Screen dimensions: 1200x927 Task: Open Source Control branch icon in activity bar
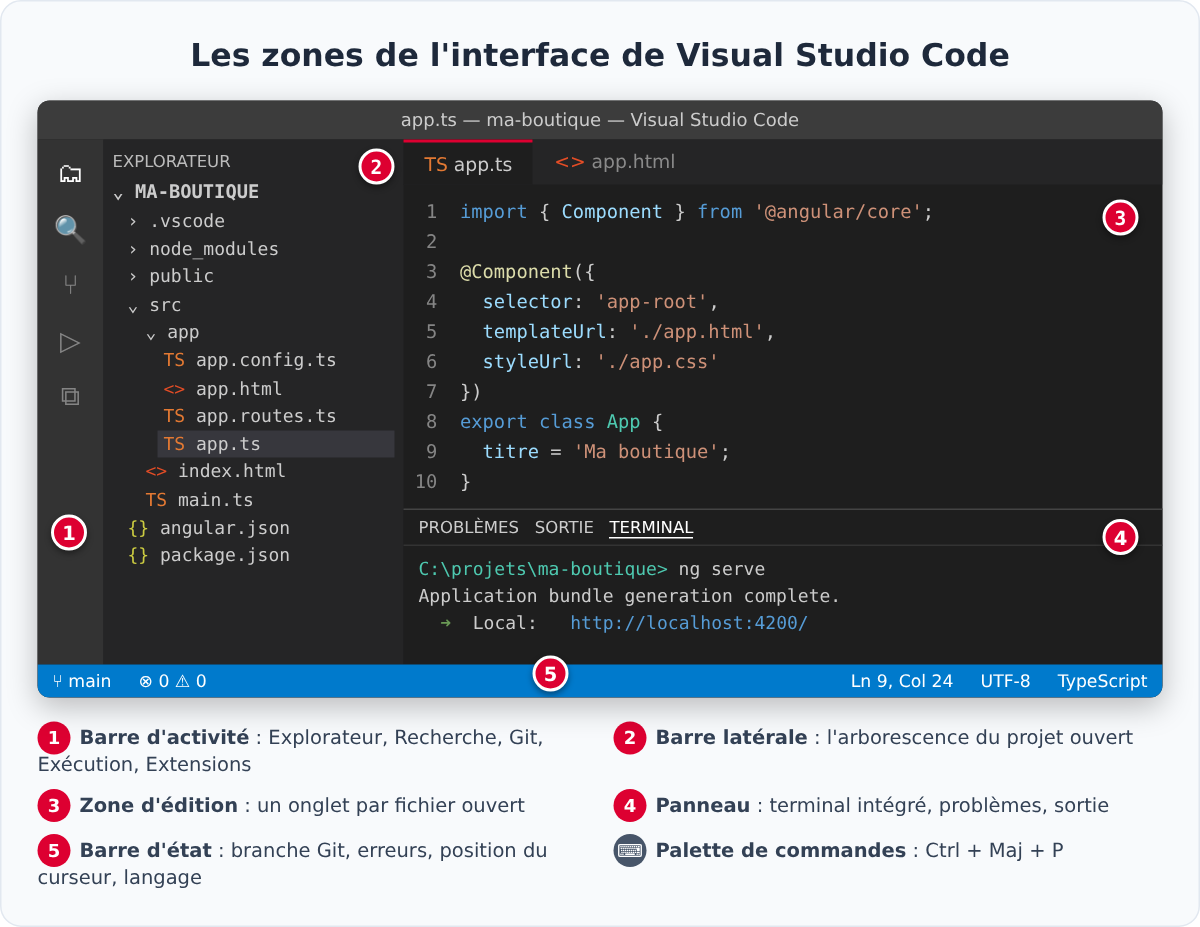tap(70, 286)
